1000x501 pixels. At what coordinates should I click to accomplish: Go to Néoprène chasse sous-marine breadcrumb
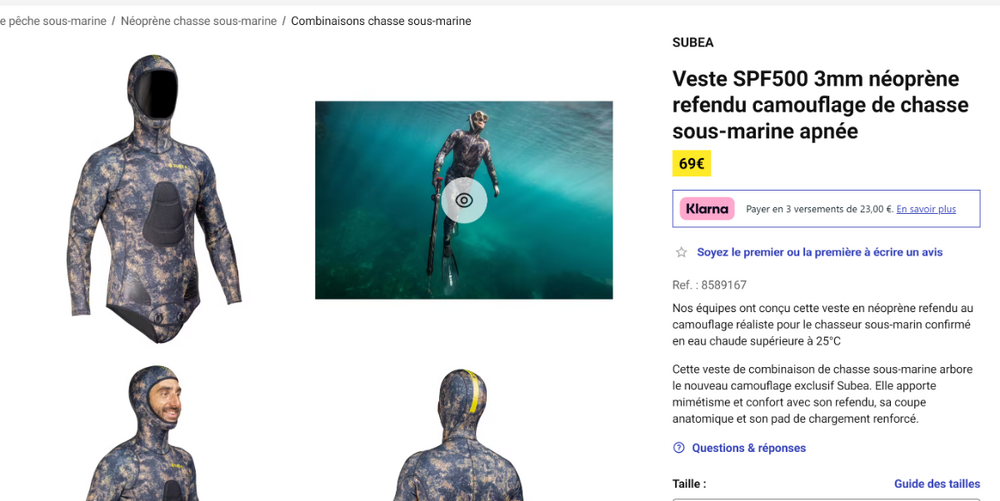(198, 21)
